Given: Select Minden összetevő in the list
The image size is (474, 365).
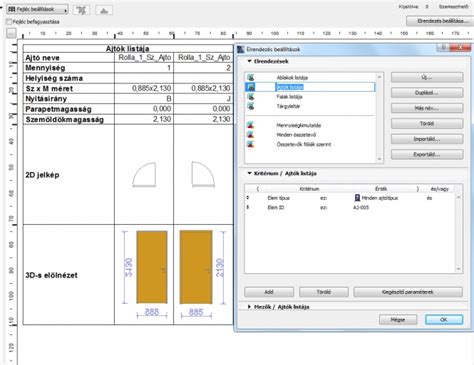Looking at the screenshot, I should click(296, 135).
